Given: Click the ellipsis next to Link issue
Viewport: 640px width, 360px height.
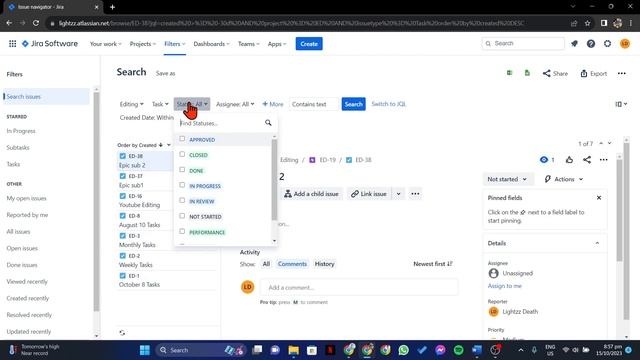Looking at the screenshot, I should coord(415,194).
